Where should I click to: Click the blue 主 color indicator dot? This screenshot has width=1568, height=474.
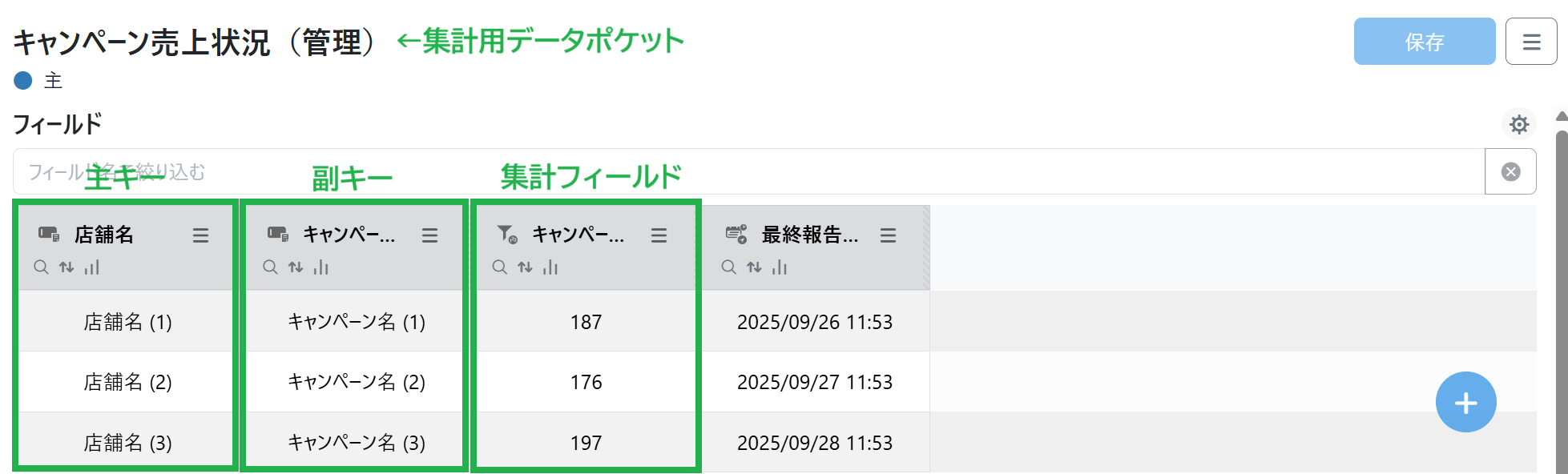pyautogui.click(x=23, y=80)
